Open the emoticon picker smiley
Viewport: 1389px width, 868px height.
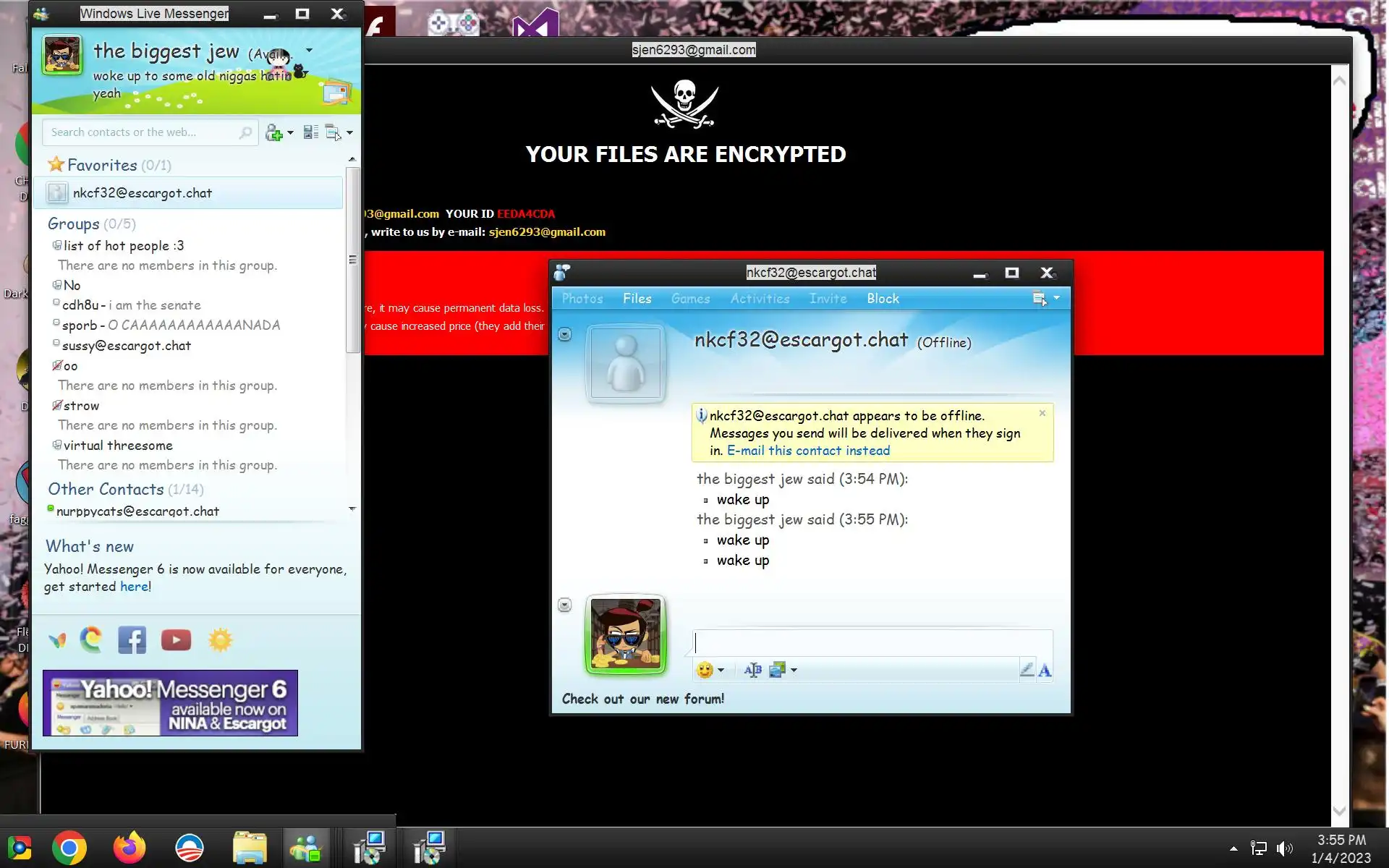[705, 670]
